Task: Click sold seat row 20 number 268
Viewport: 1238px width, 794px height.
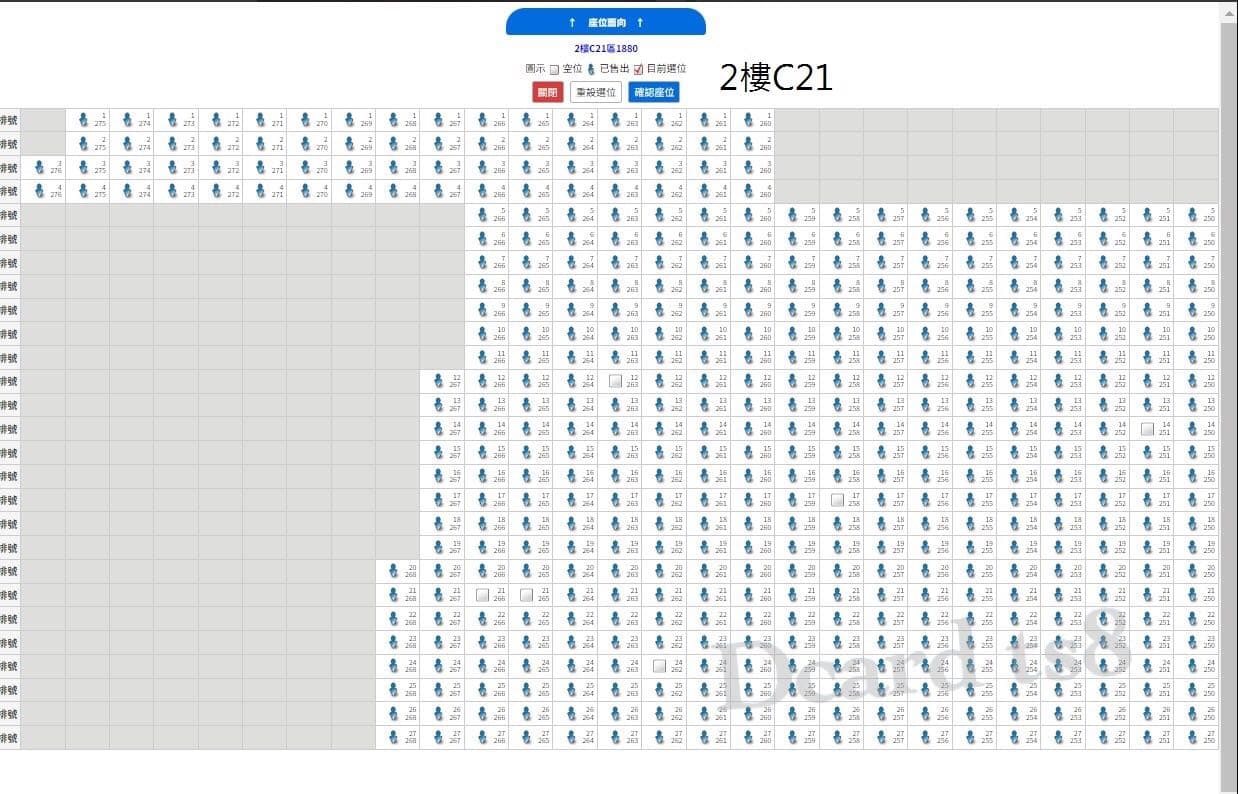Action: (395, 571)
